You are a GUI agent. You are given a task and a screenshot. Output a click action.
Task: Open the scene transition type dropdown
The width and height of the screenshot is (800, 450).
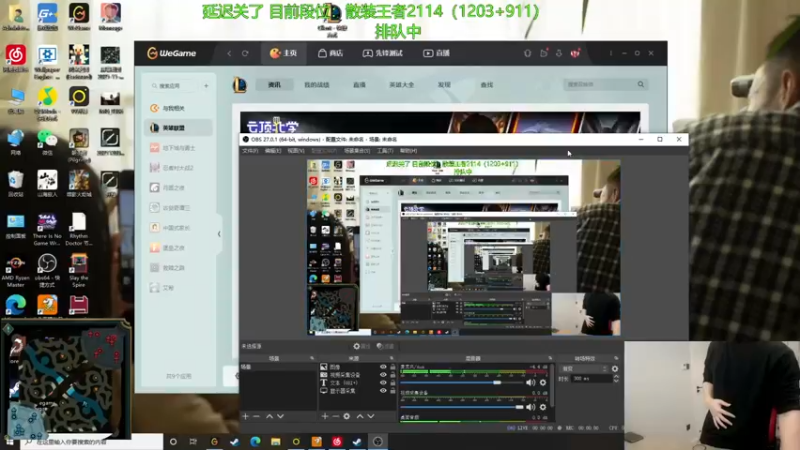(x=584, y=368)
